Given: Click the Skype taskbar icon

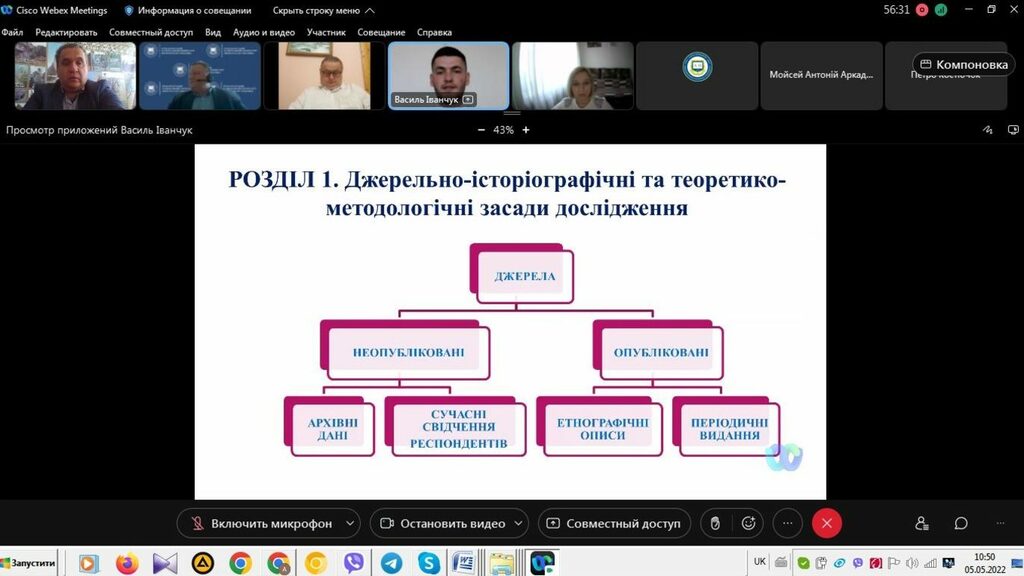Looking at the screenshot, I should 429,563.
